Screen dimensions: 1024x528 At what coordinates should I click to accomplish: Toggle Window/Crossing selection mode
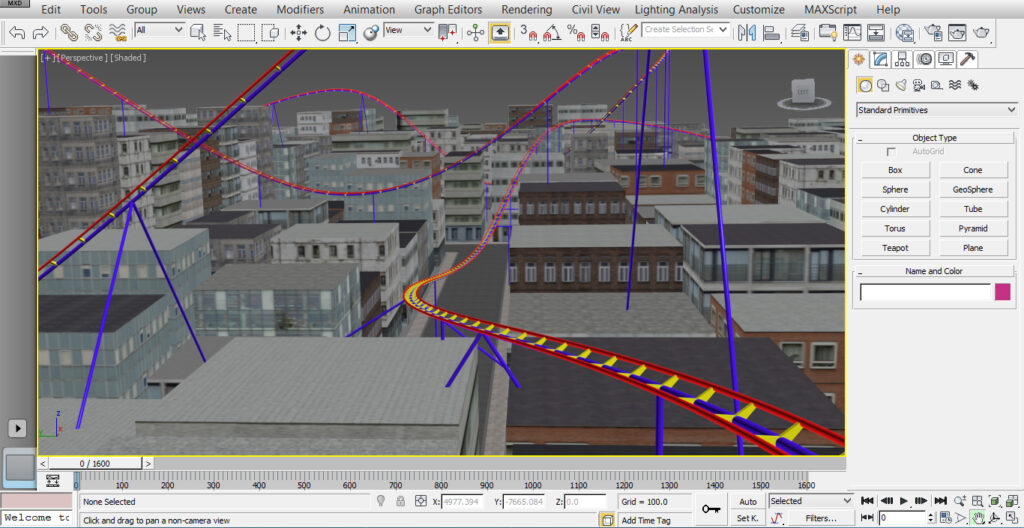(270, 32)
